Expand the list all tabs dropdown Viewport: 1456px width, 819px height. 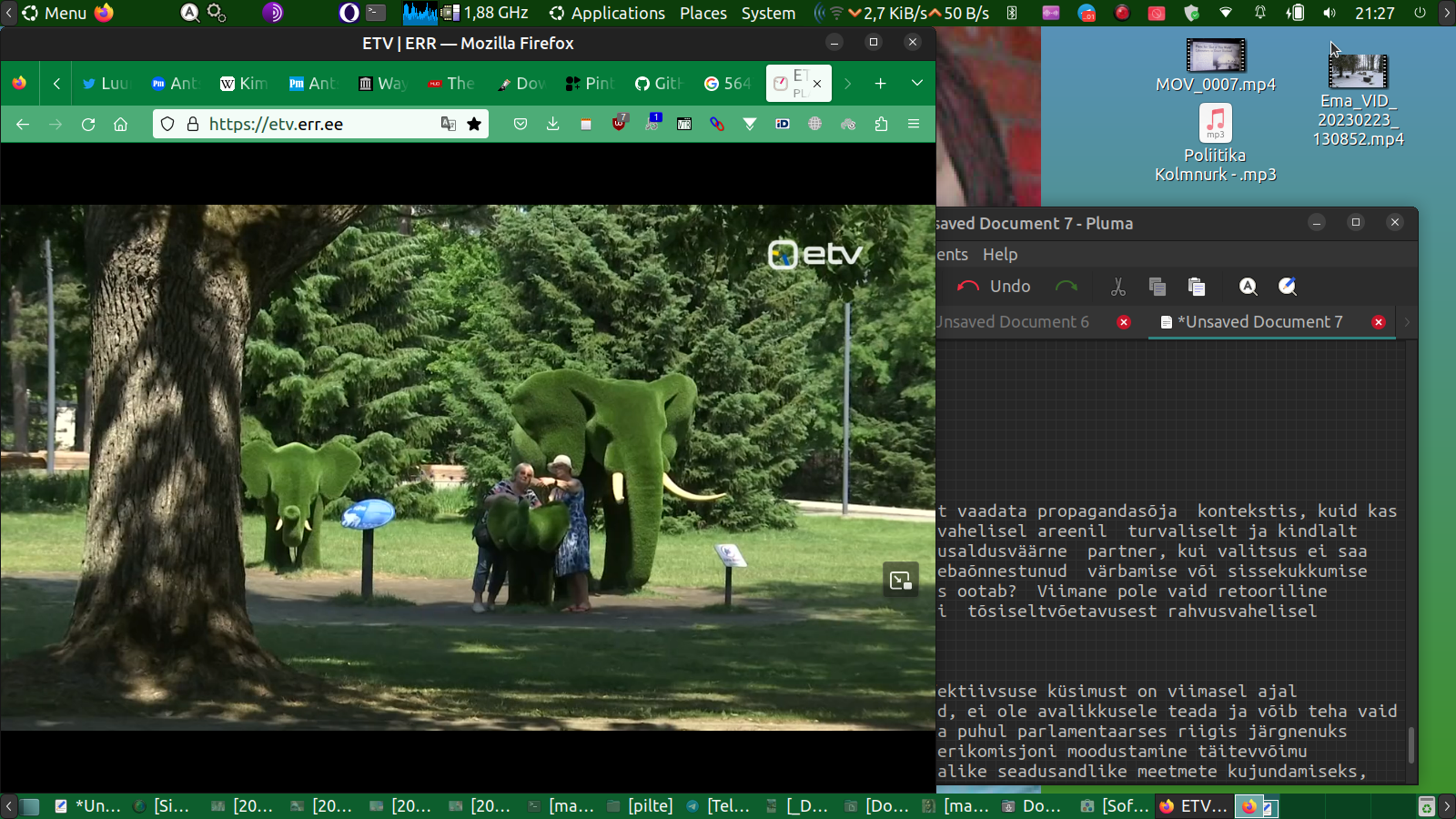pos(916,84)
